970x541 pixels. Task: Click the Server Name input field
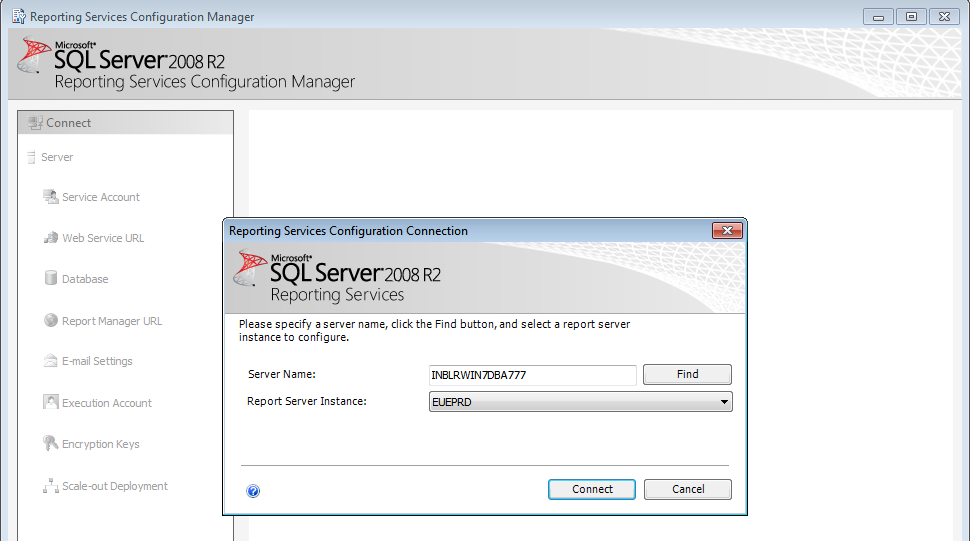click(532, 375)
